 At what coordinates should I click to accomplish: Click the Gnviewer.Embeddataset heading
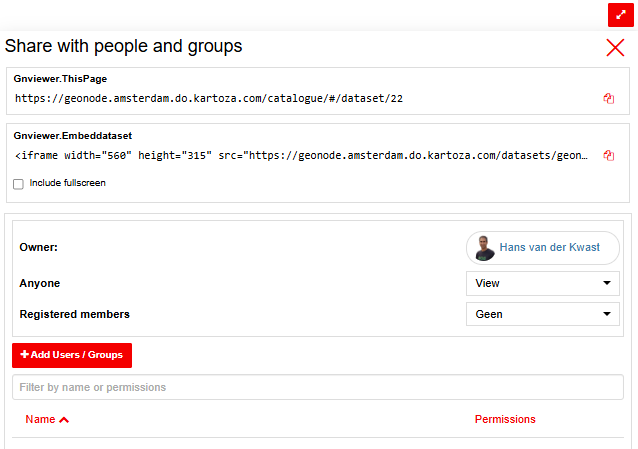point(73,136)
